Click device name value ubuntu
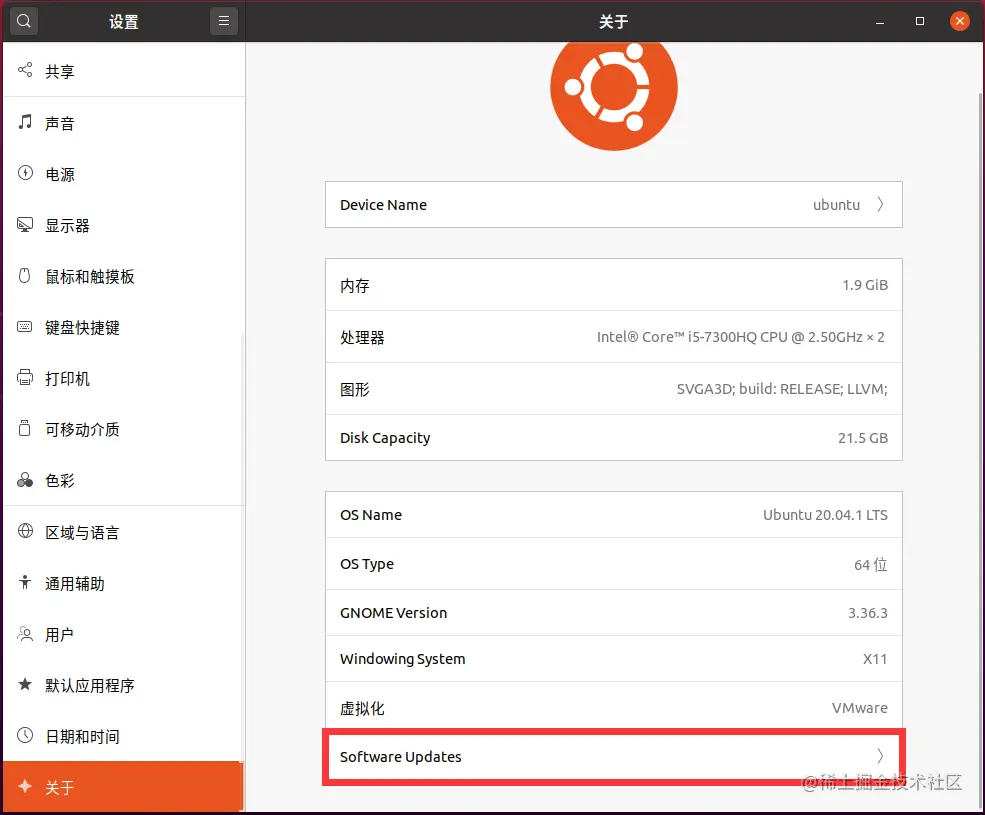Screen dimensions: 985x815 pyautogui.click(x=836, y=205)
